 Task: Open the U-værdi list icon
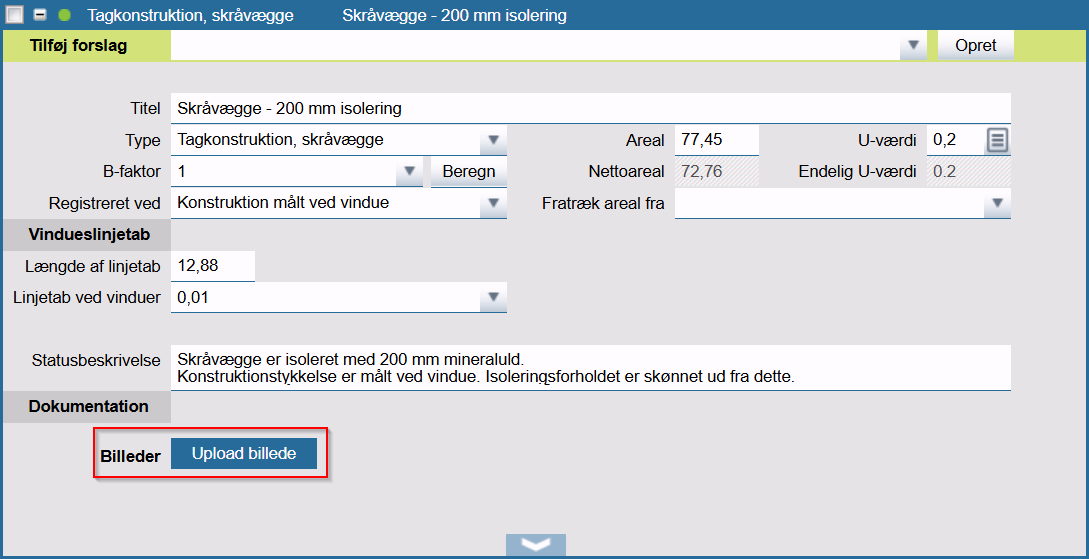tap(996, 141)
